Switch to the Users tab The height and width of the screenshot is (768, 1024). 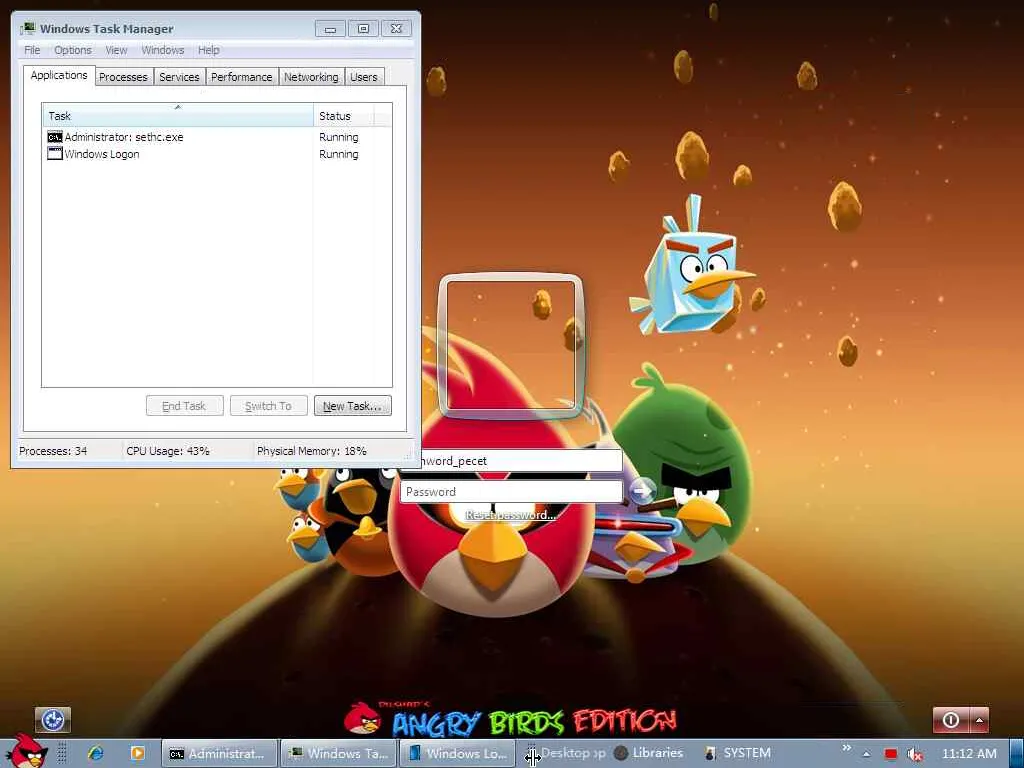pyautogui.click(x=364, y=77)
